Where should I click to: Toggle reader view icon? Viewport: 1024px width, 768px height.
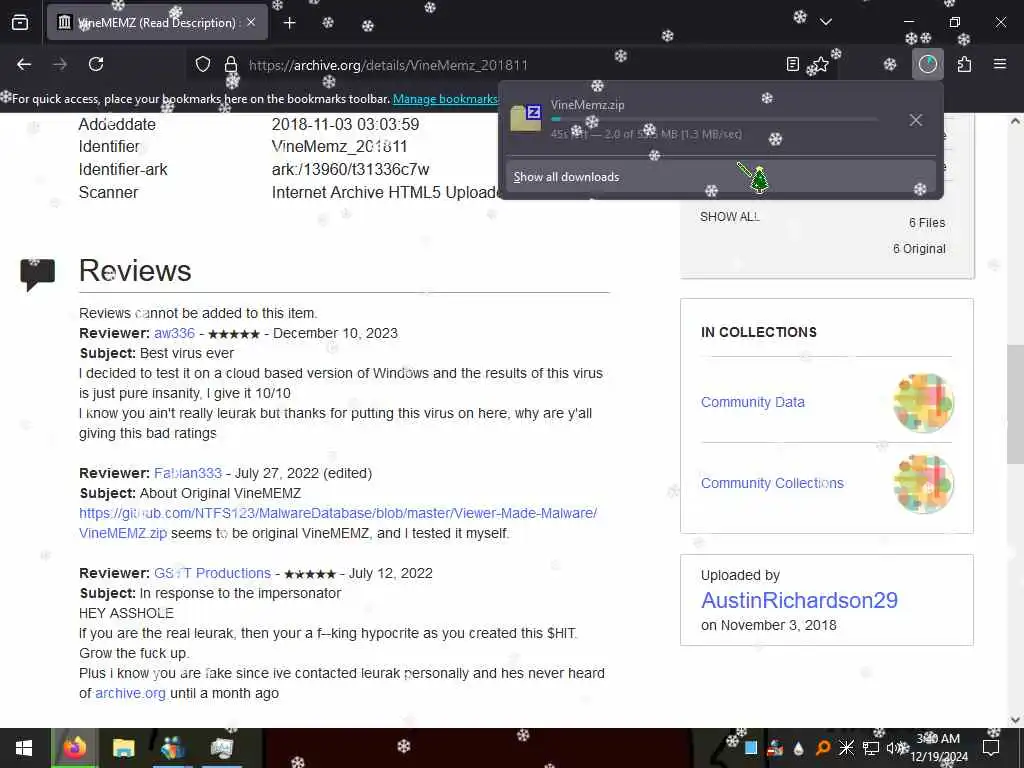[792, 64]
